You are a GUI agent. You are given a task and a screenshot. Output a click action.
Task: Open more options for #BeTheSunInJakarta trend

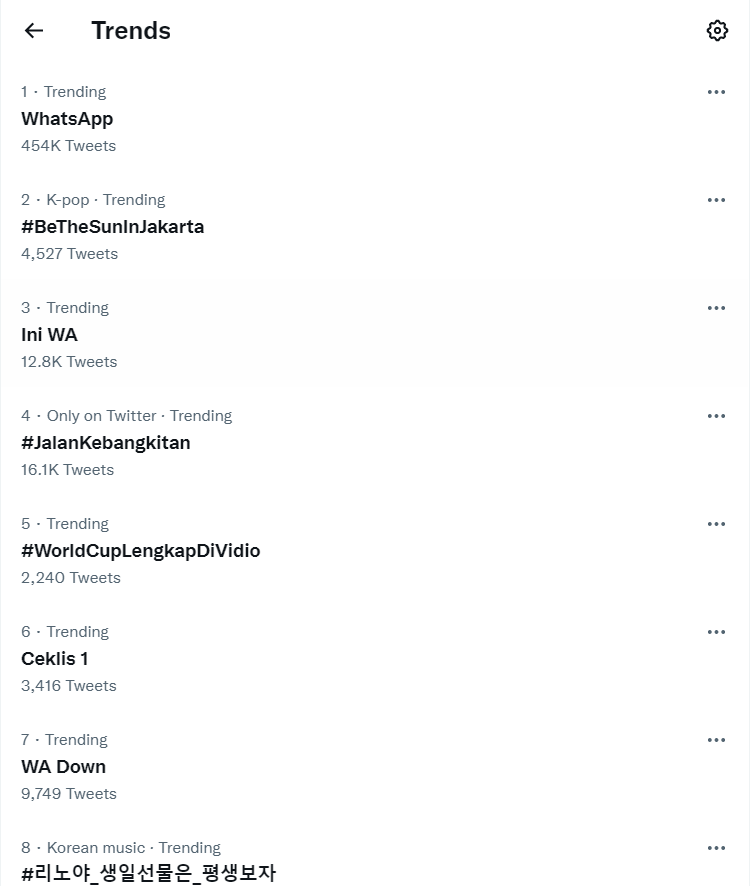pyautogui.click(x=716, y=200)
